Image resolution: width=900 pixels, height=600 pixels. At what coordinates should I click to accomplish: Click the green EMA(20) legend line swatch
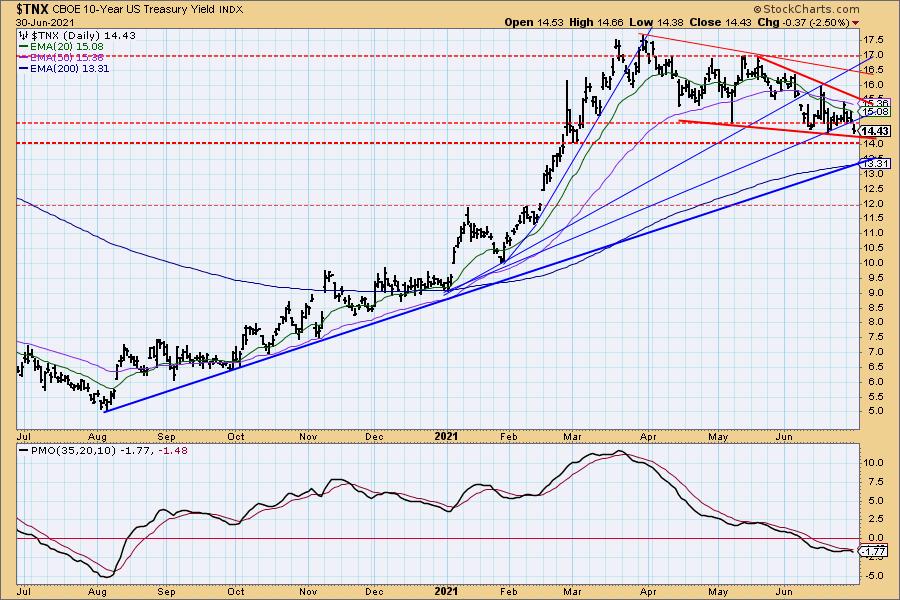[x=24, y=47]
